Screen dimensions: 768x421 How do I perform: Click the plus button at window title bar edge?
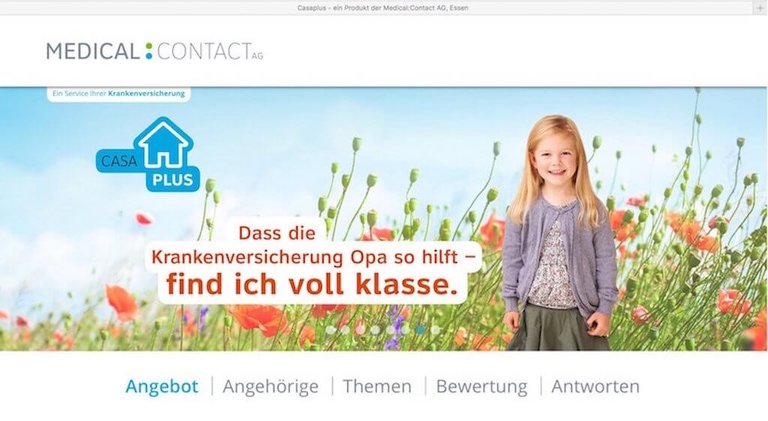pos(760,8)
